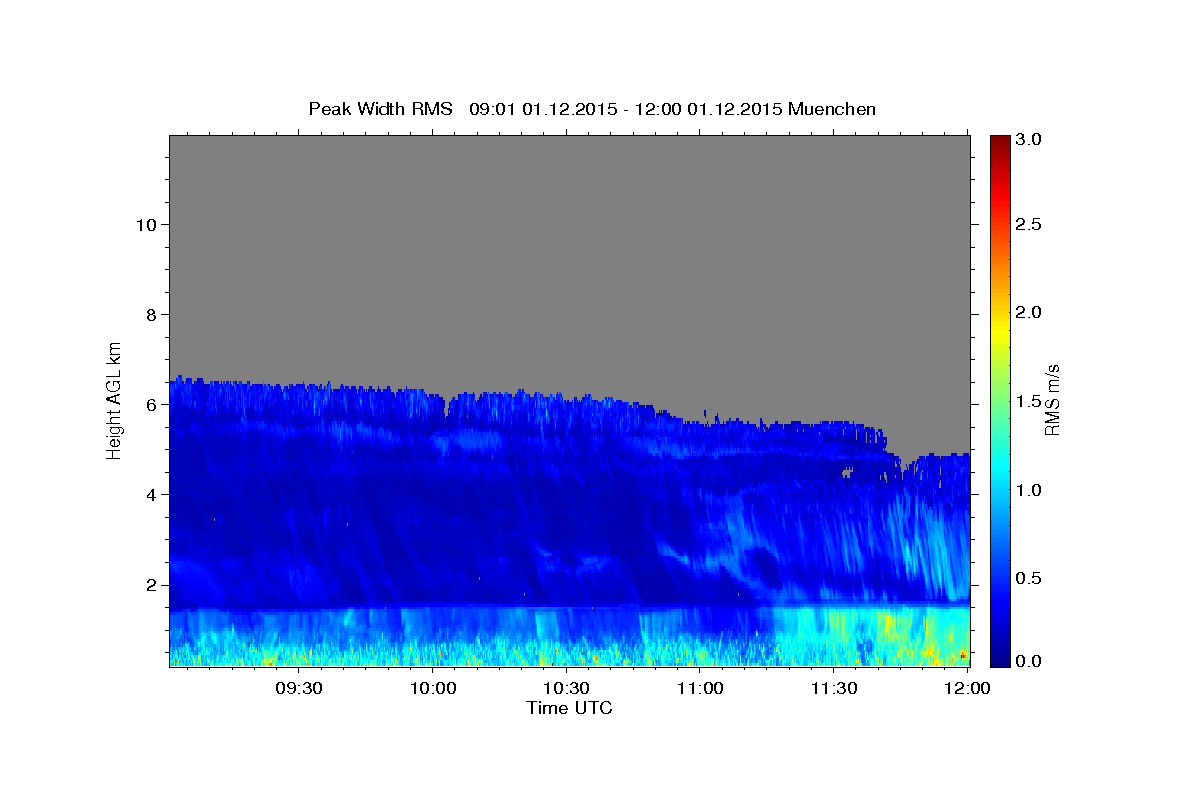The image size is (1200, 800).
Task: Select the '10:00' time axis label
Action: tap(433, 689)
